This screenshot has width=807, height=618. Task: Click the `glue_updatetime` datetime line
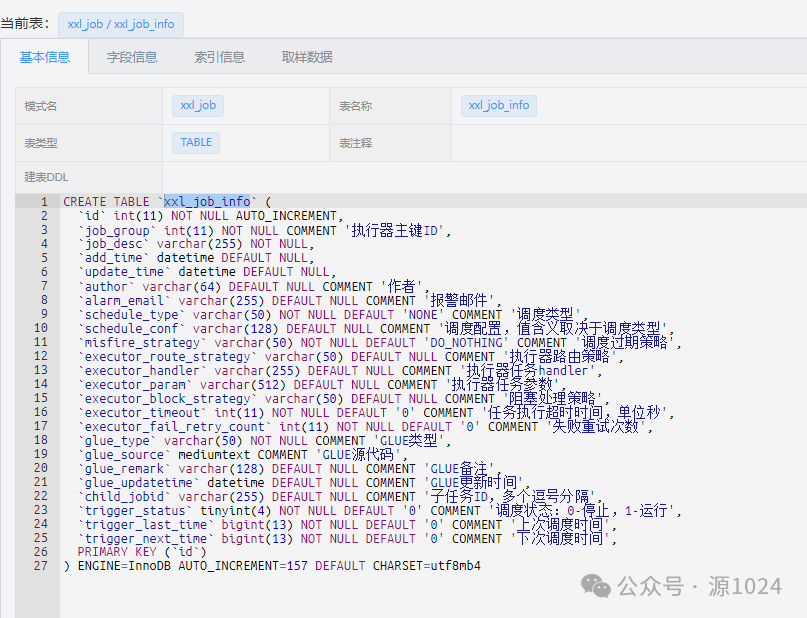(x=304, y=482)
